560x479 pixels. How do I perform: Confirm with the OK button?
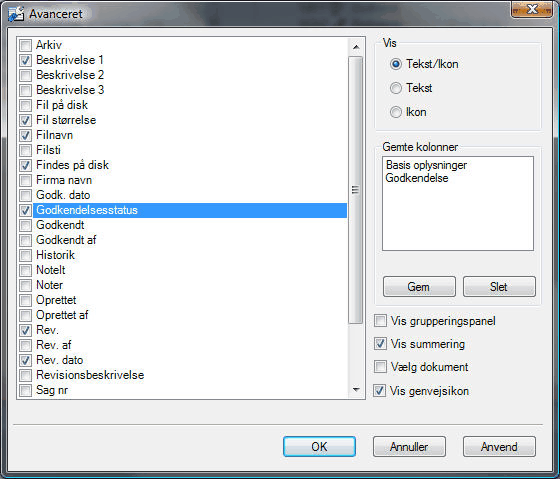(x=319, y=446)
